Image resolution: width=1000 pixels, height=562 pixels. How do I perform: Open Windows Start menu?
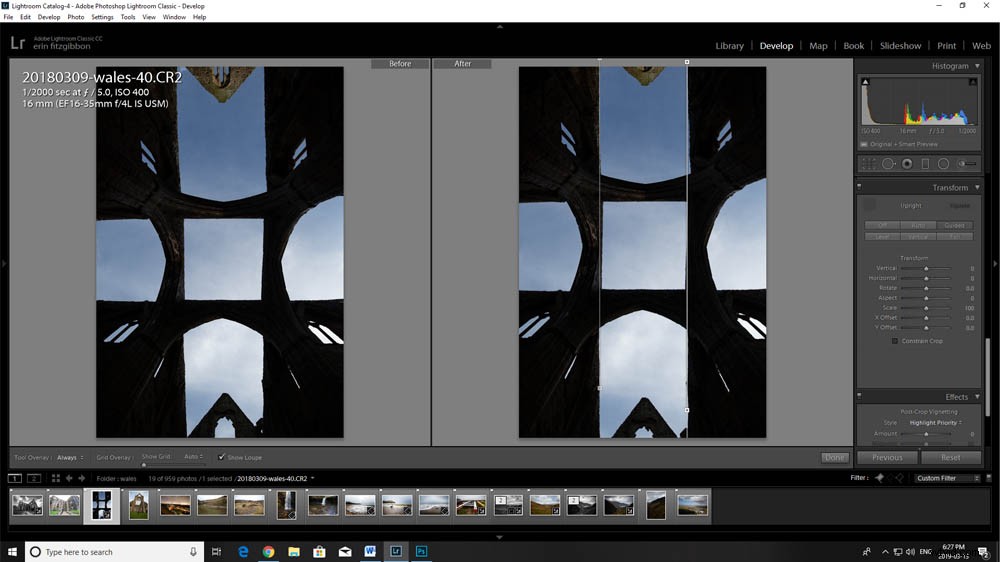pos(12,552)
